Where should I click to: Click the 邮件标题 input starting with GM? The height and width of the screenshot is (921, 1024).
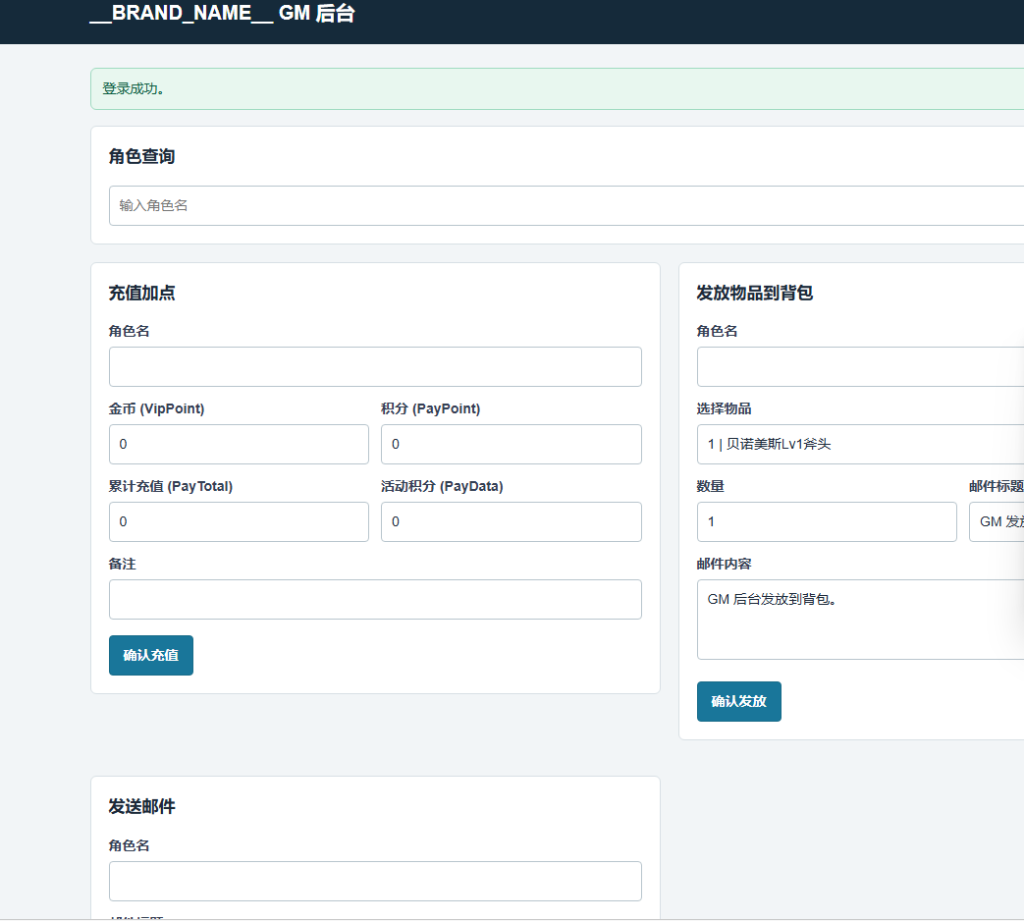point(997,522)
